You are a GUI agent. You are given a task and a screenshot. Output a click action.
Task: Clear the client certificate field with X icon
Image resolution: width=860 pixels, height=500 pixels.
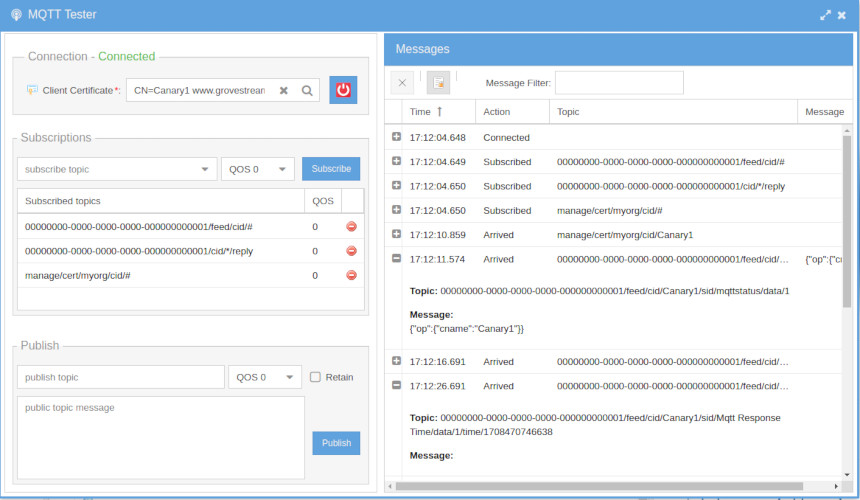283,91
